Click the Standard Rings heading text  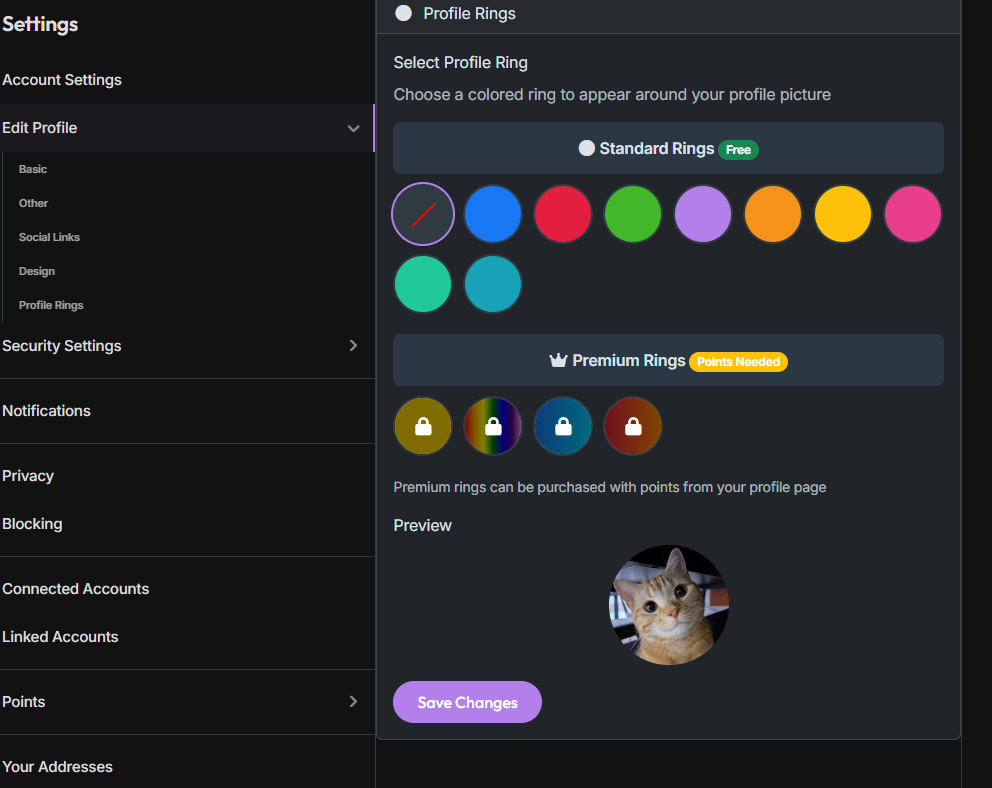(x=657, y=149)
